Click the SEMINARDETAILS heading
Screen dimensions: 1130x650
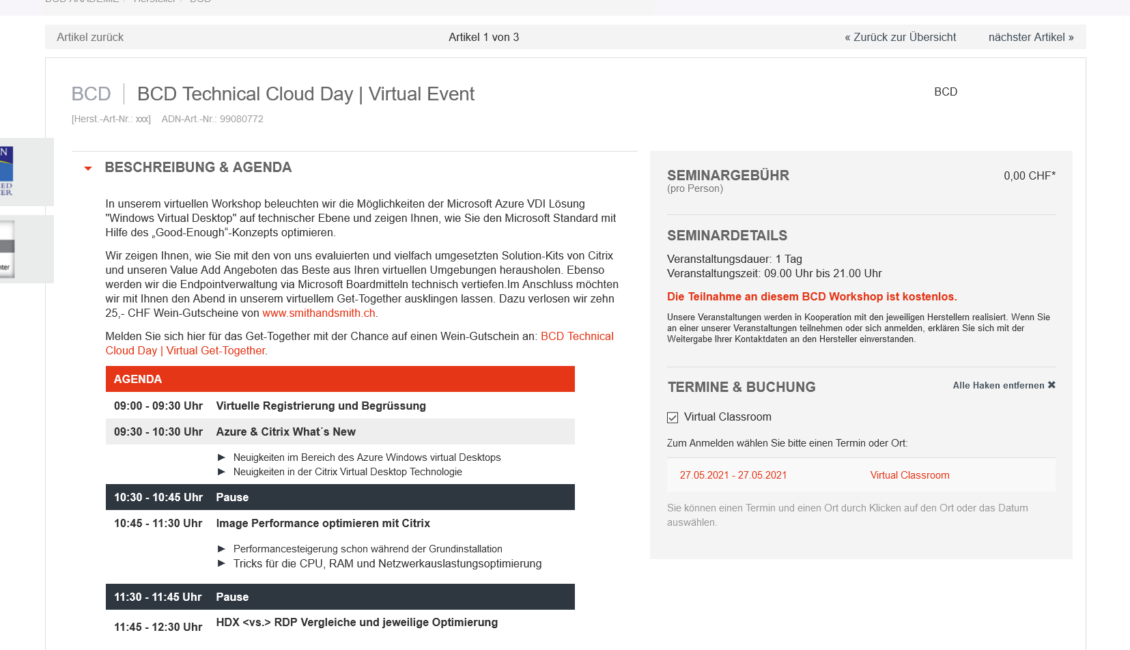pos(726,236)
